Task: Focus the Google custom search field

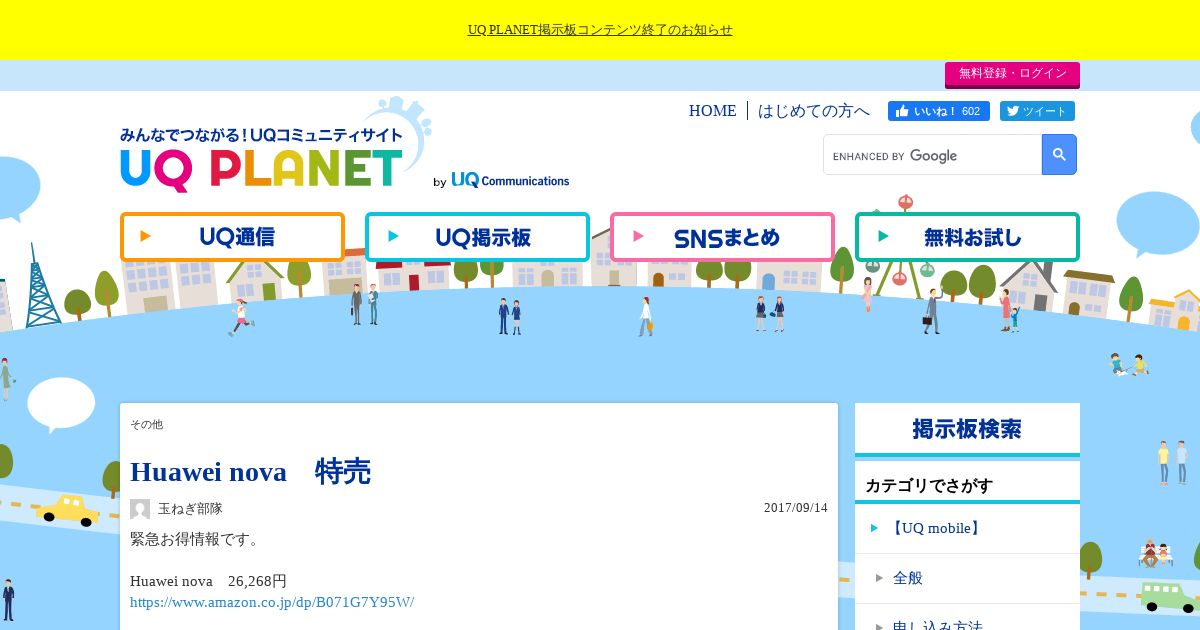Action: tap(932, 155)
